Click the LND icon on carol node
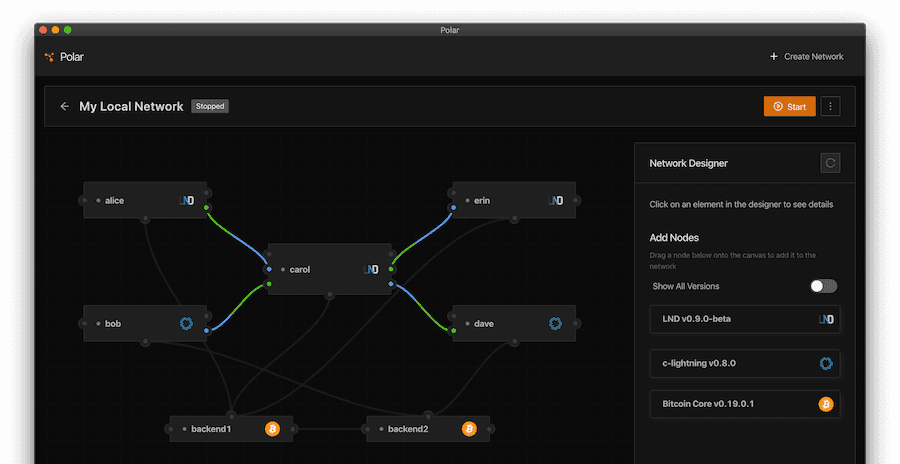The width and height of the screenshot is (900, 464). click(371, 269)
